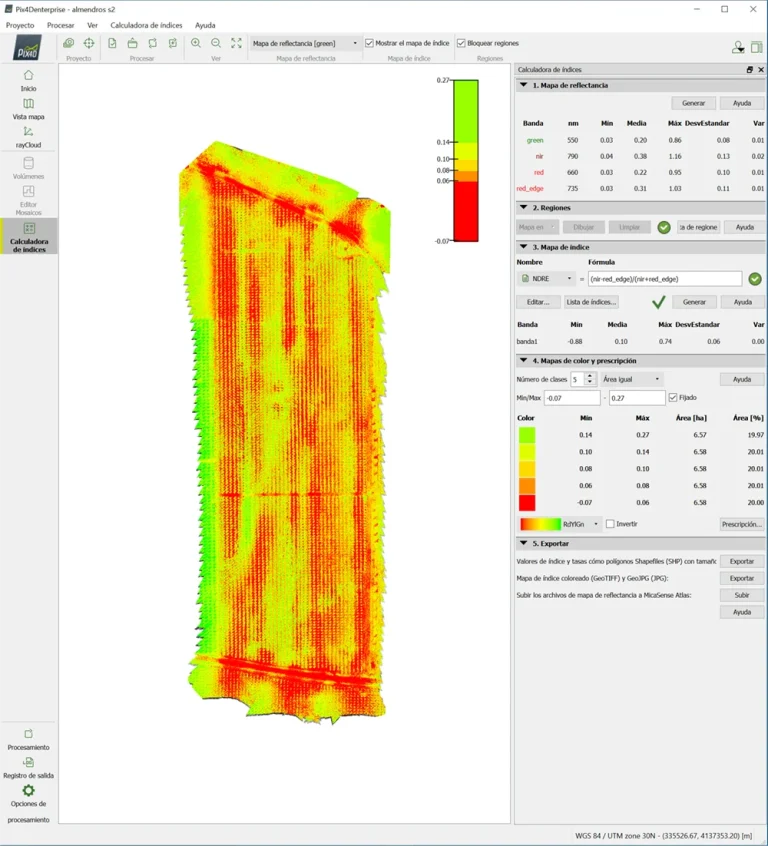Click the Dibujar regions button
This screenshot has height=846, width=768.
(583, 227)
